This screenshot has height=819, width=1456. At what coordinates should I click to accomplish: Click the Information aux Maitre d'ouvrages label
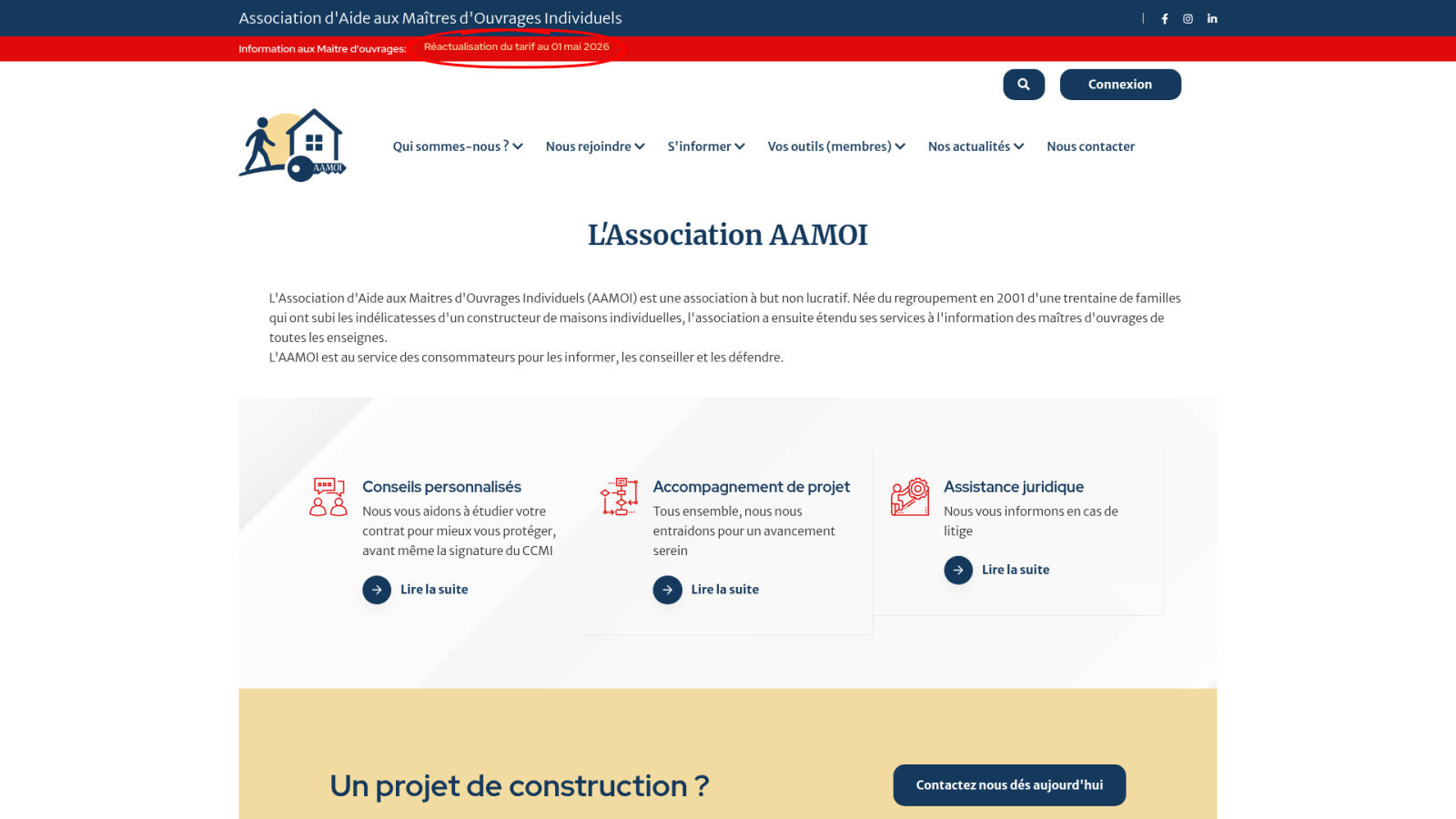(322, 49)
